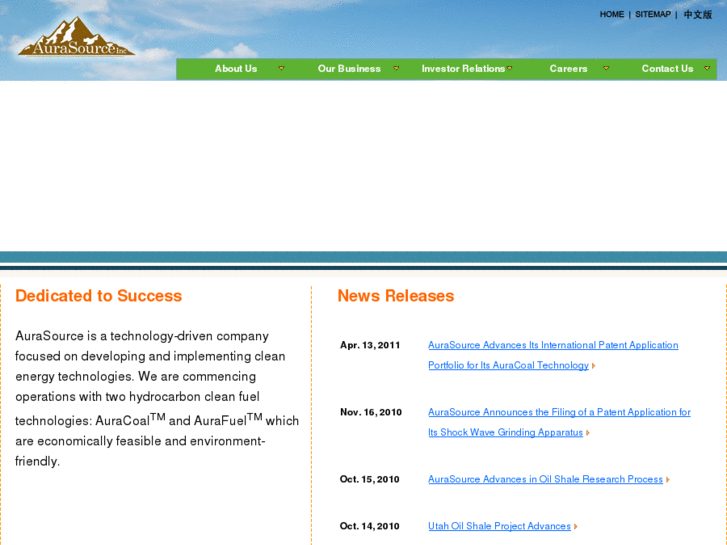Open the Our Business menu
Screen dimensions: 727x545
[349, 69]
